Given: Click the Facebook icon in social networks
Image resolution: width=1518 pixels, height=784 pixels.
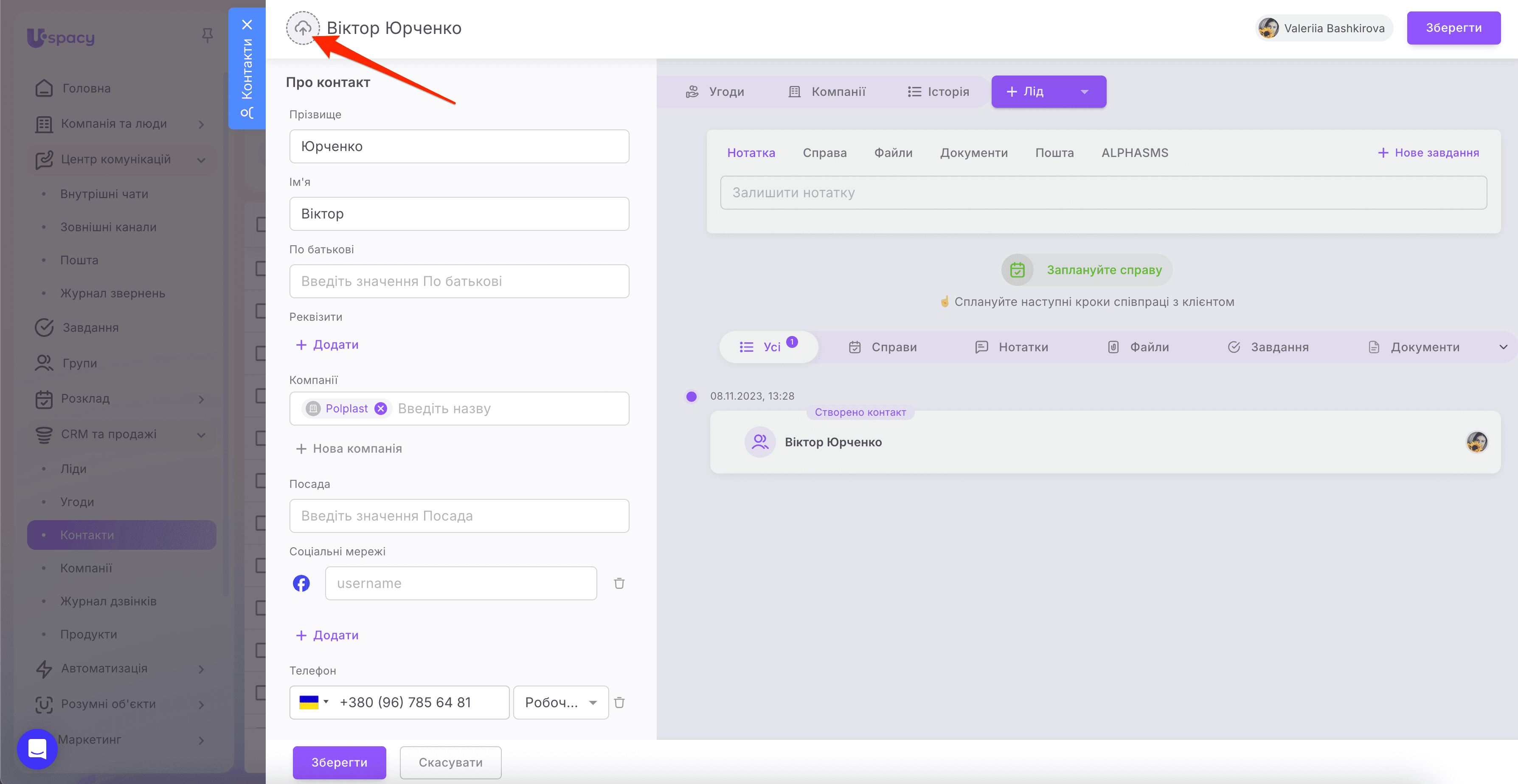Looking at the screenshot, I should click(x=301, y=583).
